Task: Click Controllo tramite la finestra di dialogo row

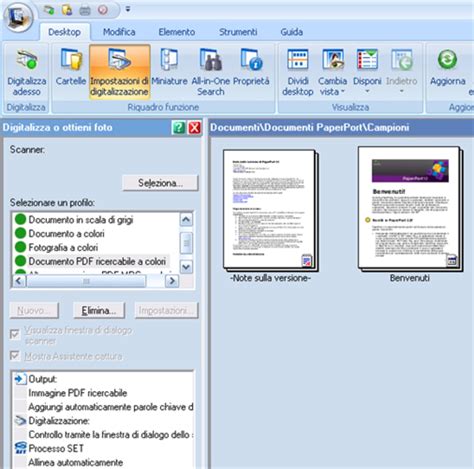Action: click(110, 435)
